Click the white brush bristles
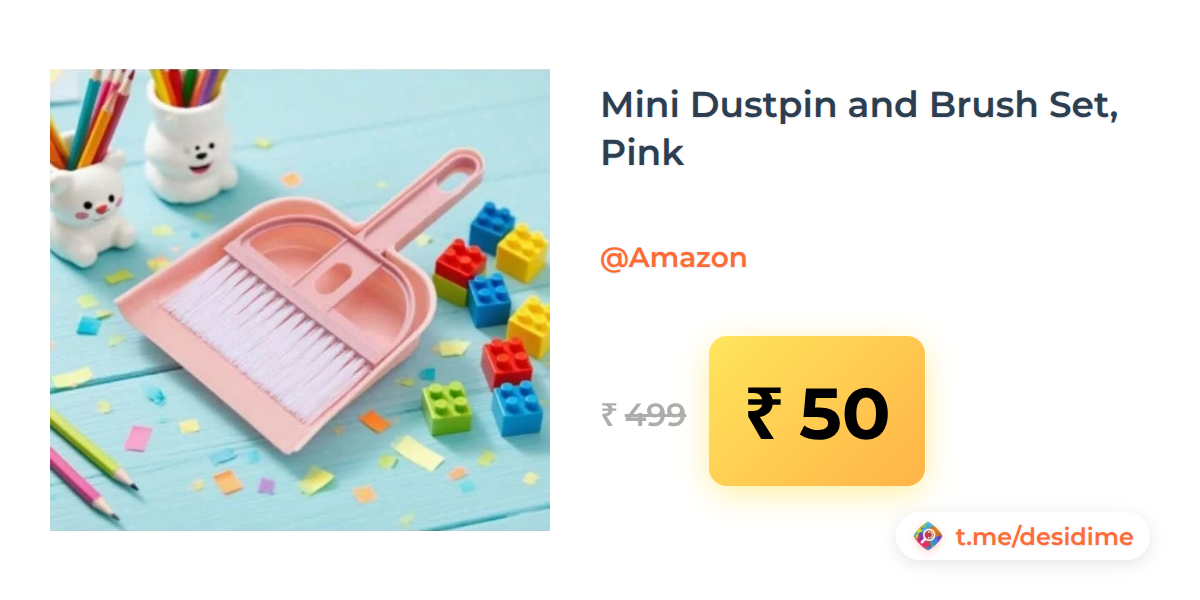 click(265, 325)
